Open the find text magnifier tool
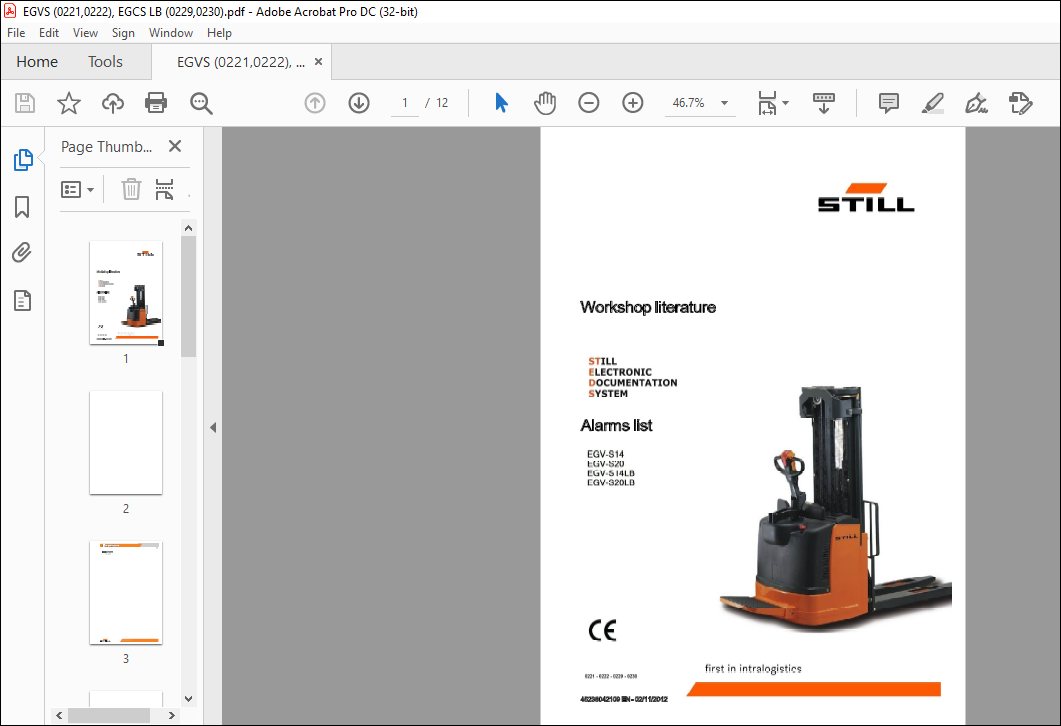The image size is (1061, 726). pos(201,103)
